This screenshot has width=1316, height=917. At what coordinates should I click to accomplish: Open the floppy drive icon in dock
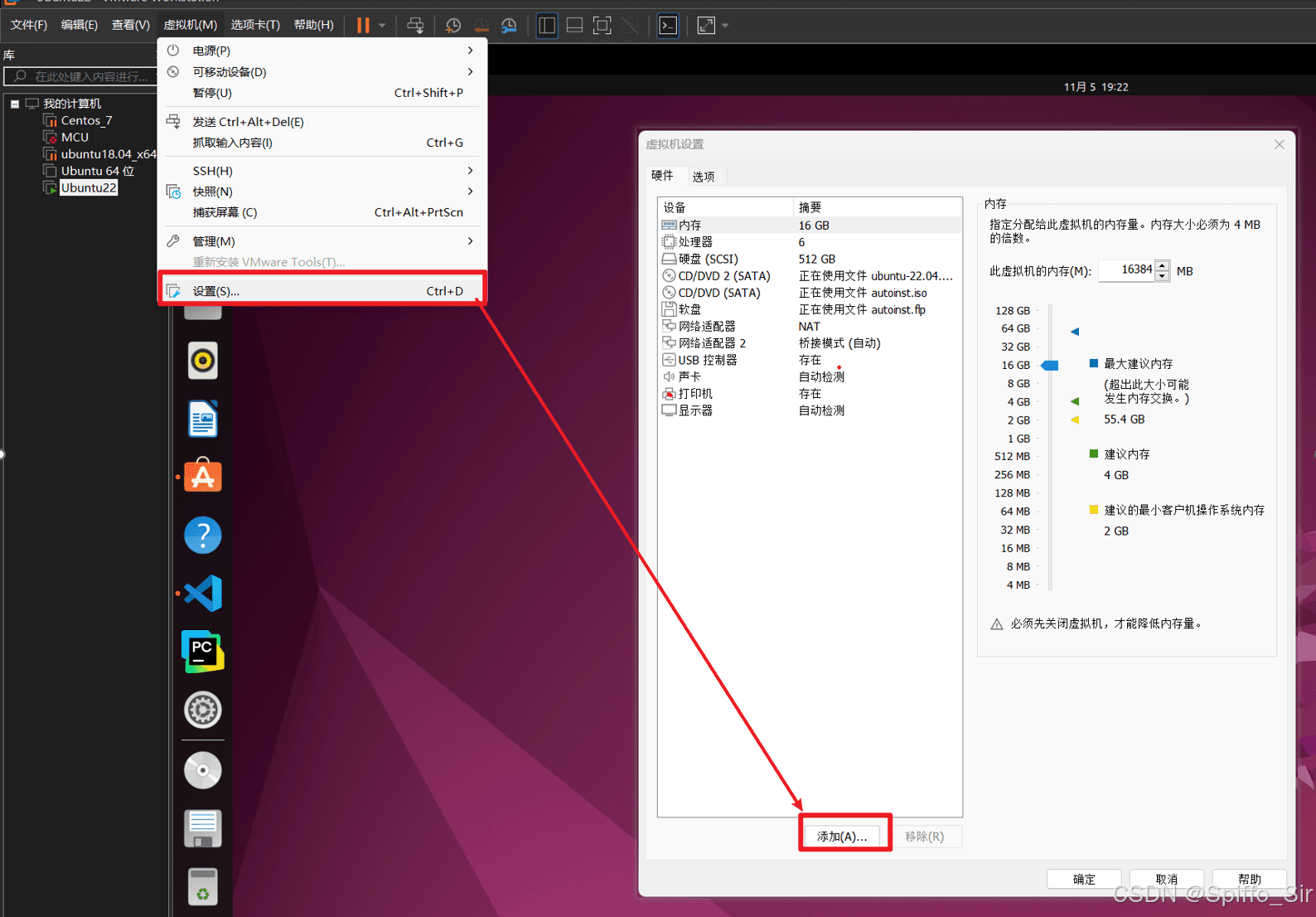[203, 828]
